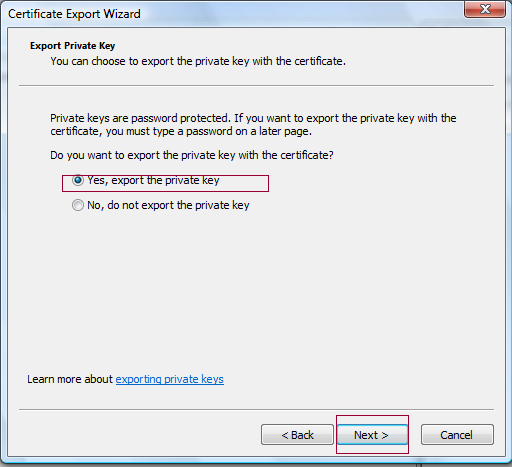
Task: Click the 'Certificate Export Wizard' title bar text
Action: [74, 14]
